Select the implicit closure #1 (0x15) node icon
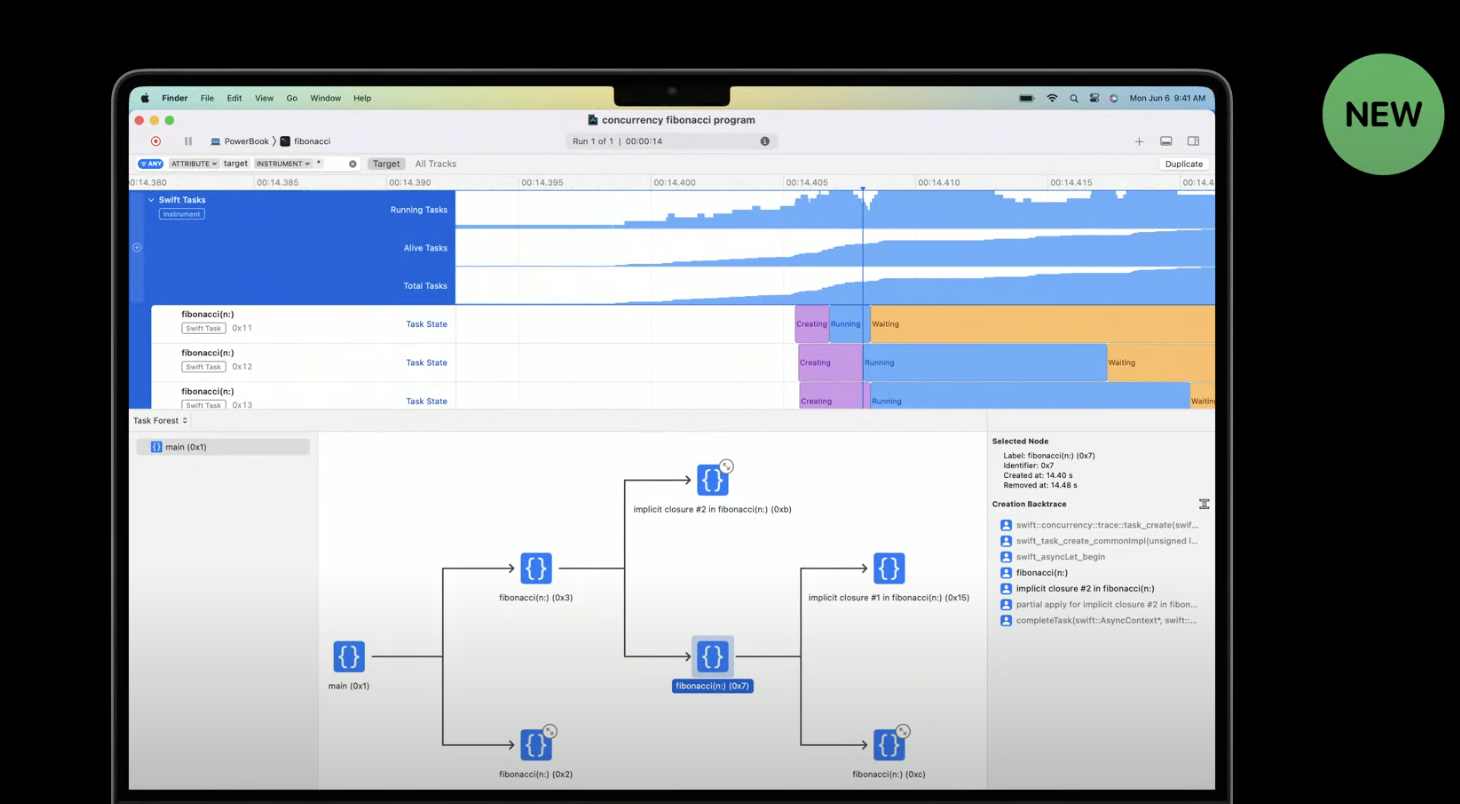This screenshot has height=804, width=1460. click(889, 568)
